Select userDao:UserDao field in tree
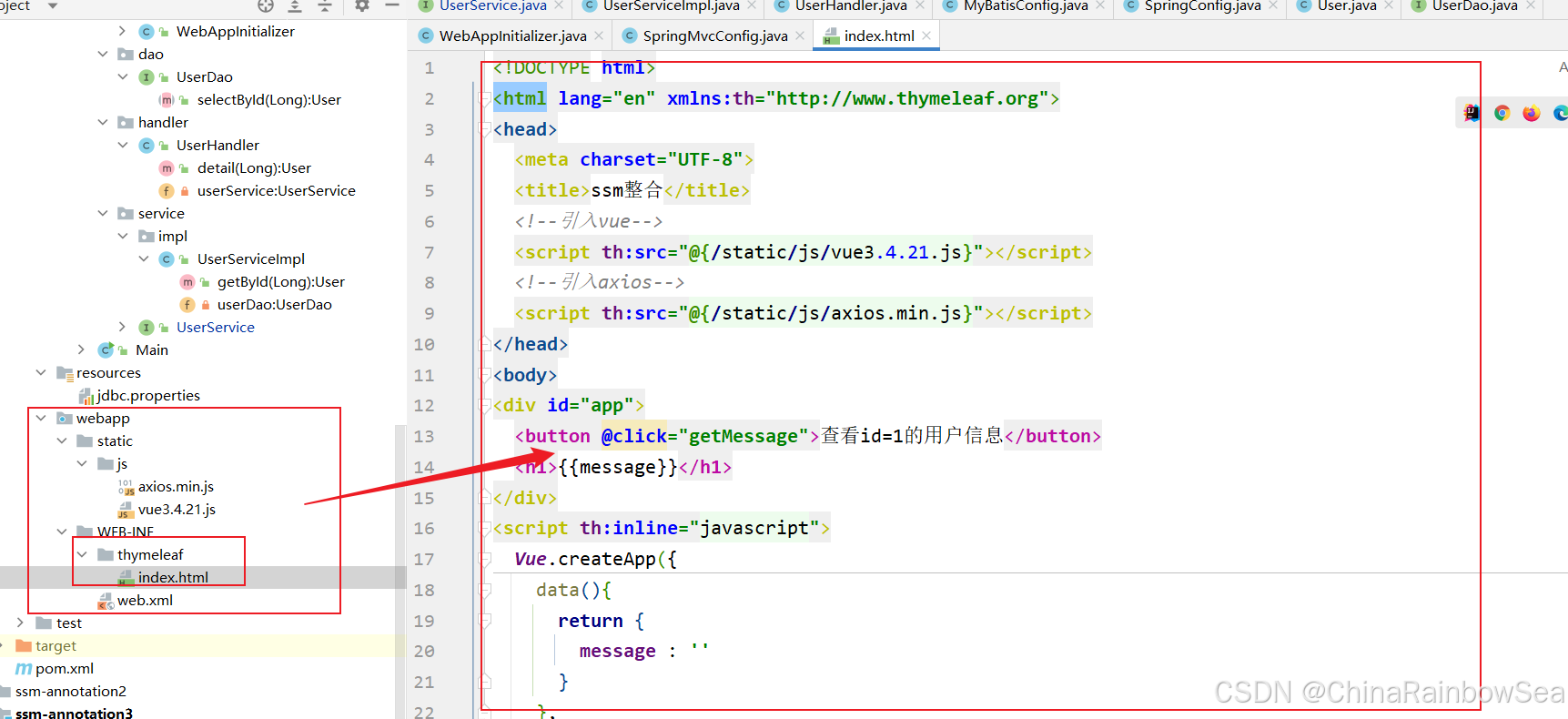The width and height of the screenshot is (1568, 719). pyautogui.click(x=274, y=304)
